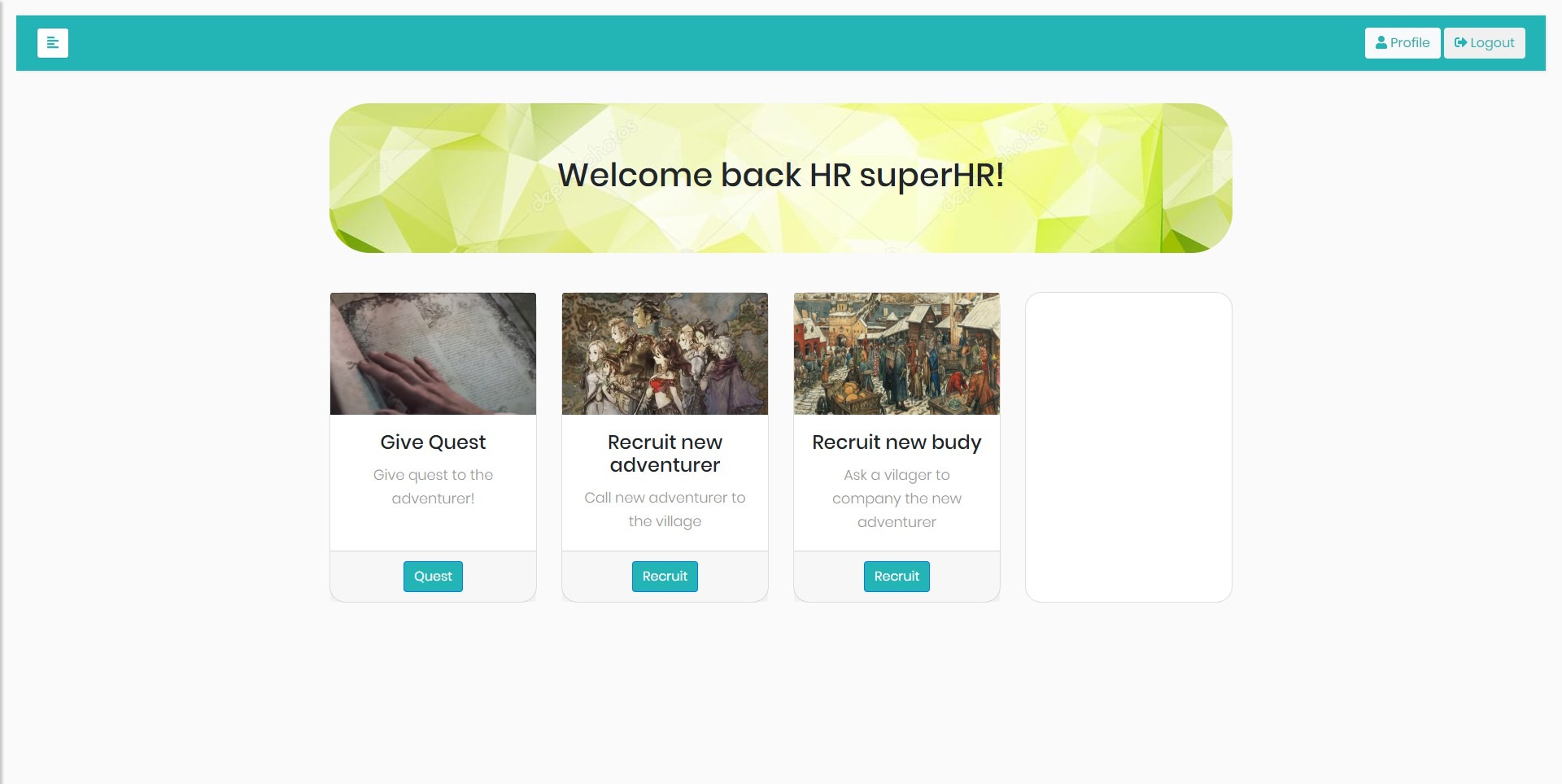1562x784 pixels.
Task: Click the empty fourth card
Action: 1128,447
